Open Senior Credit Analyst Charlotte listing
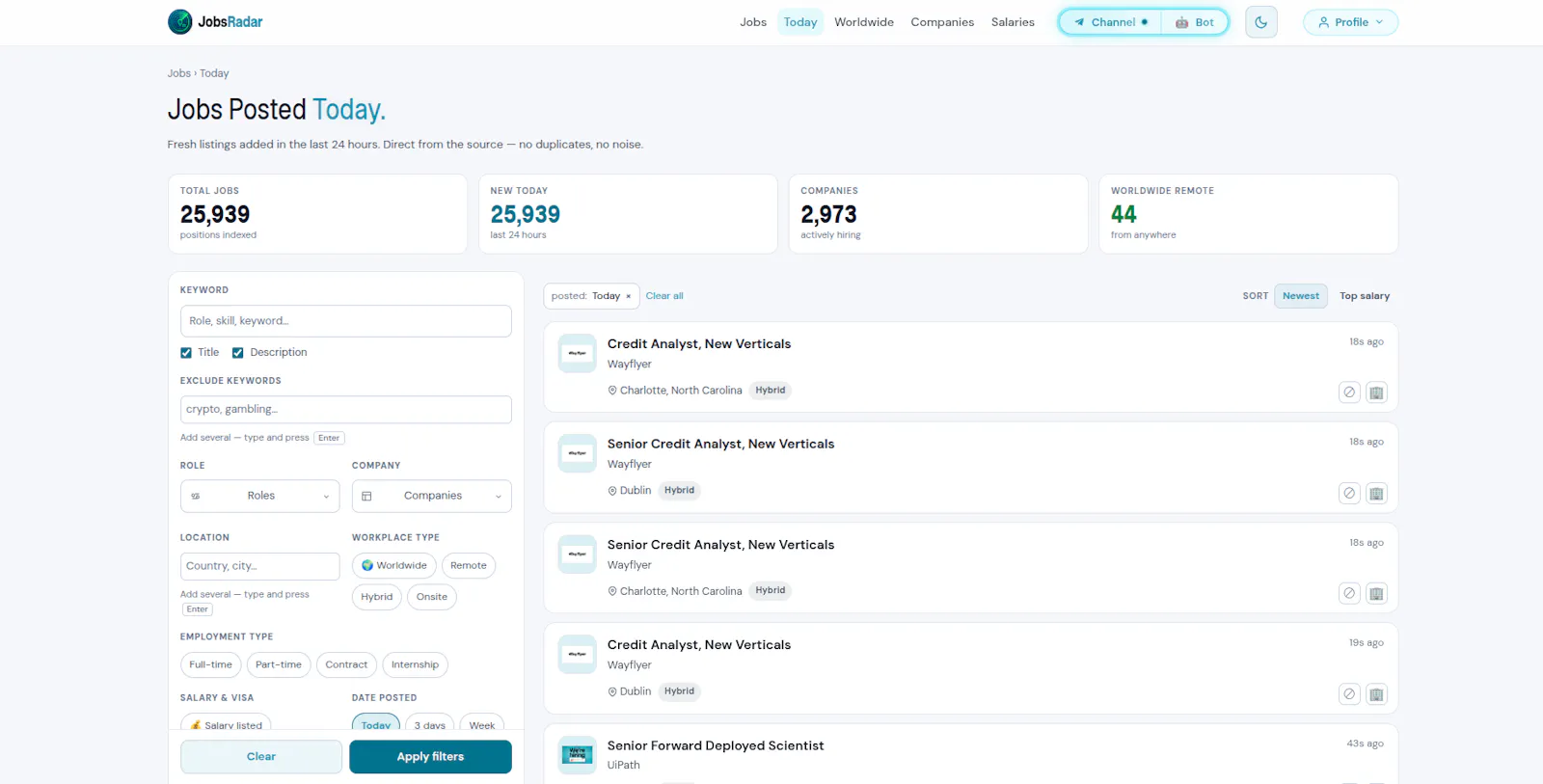1543x784 pixels. click(720, 545)
